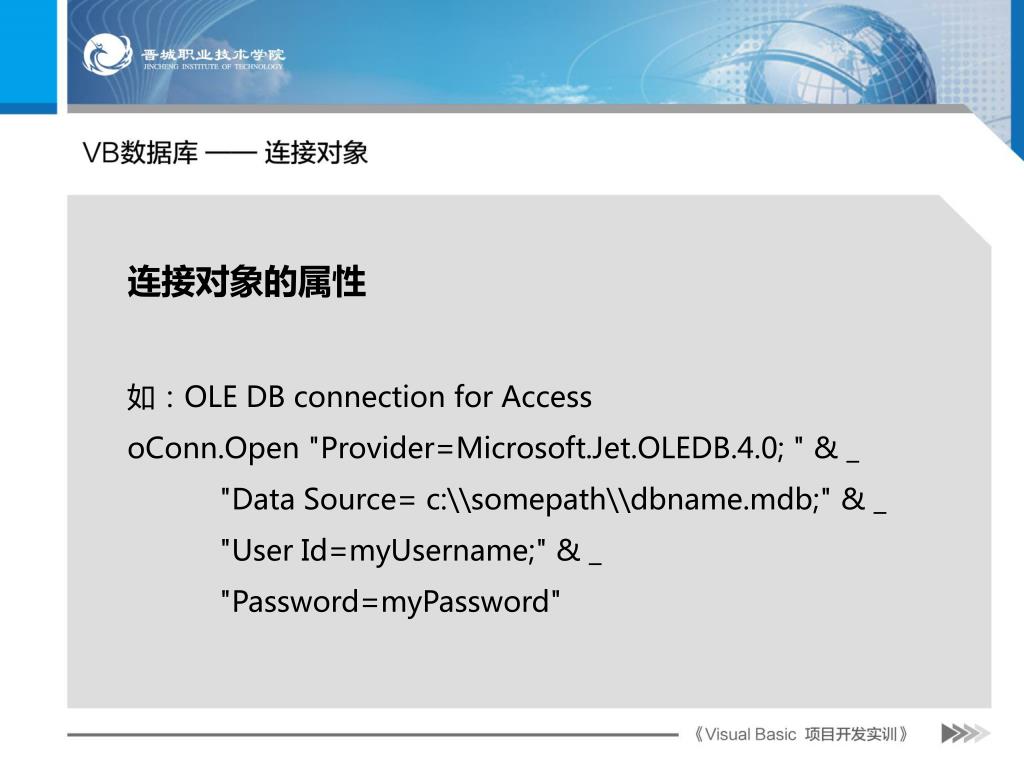The width and height of the screenshot is (1024, 768).
Task: Click the solid blue block at top-left corner
Action: (28, 56)
